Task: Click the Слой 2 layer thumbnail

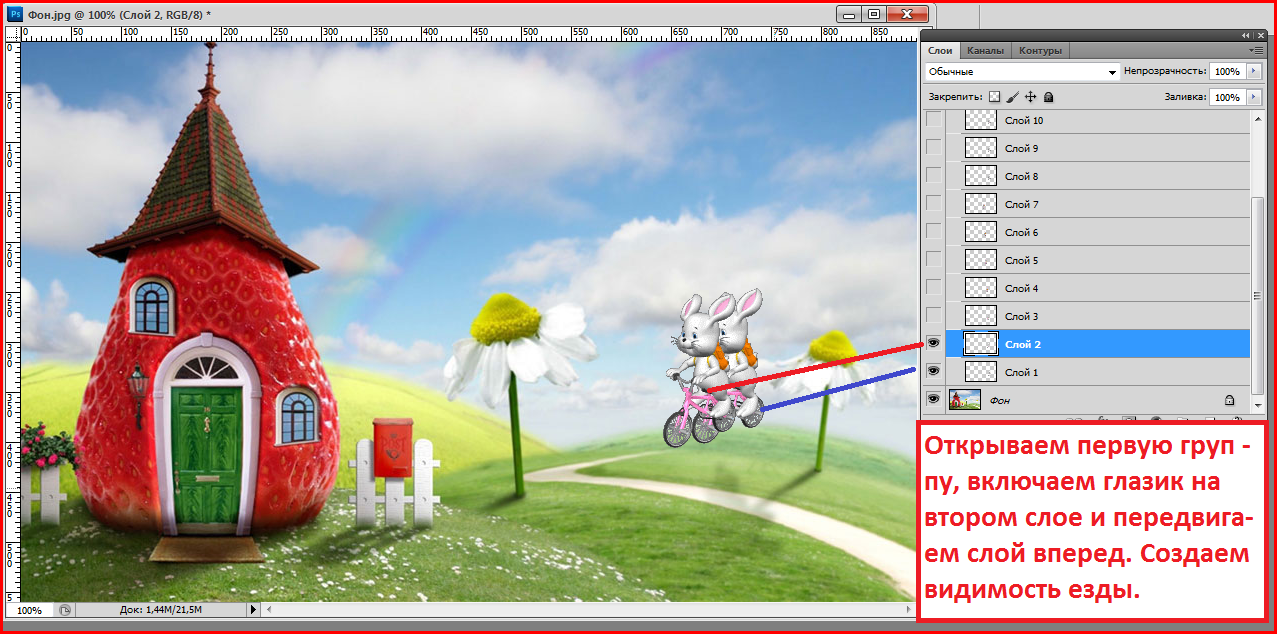Action: (980, 344)
